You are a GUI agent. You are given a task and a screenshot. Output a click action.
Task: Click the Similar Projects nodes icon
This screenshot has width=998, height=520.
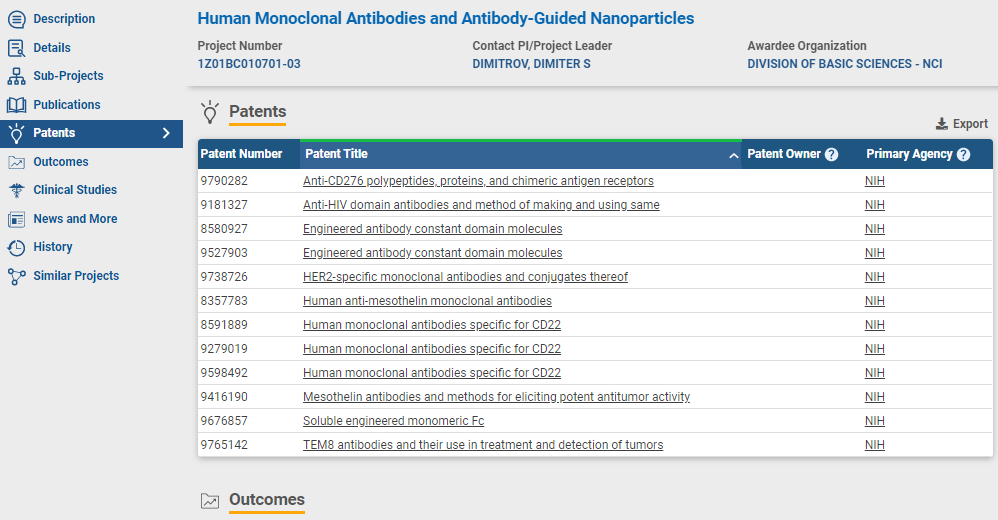click(x=16, y=276)
